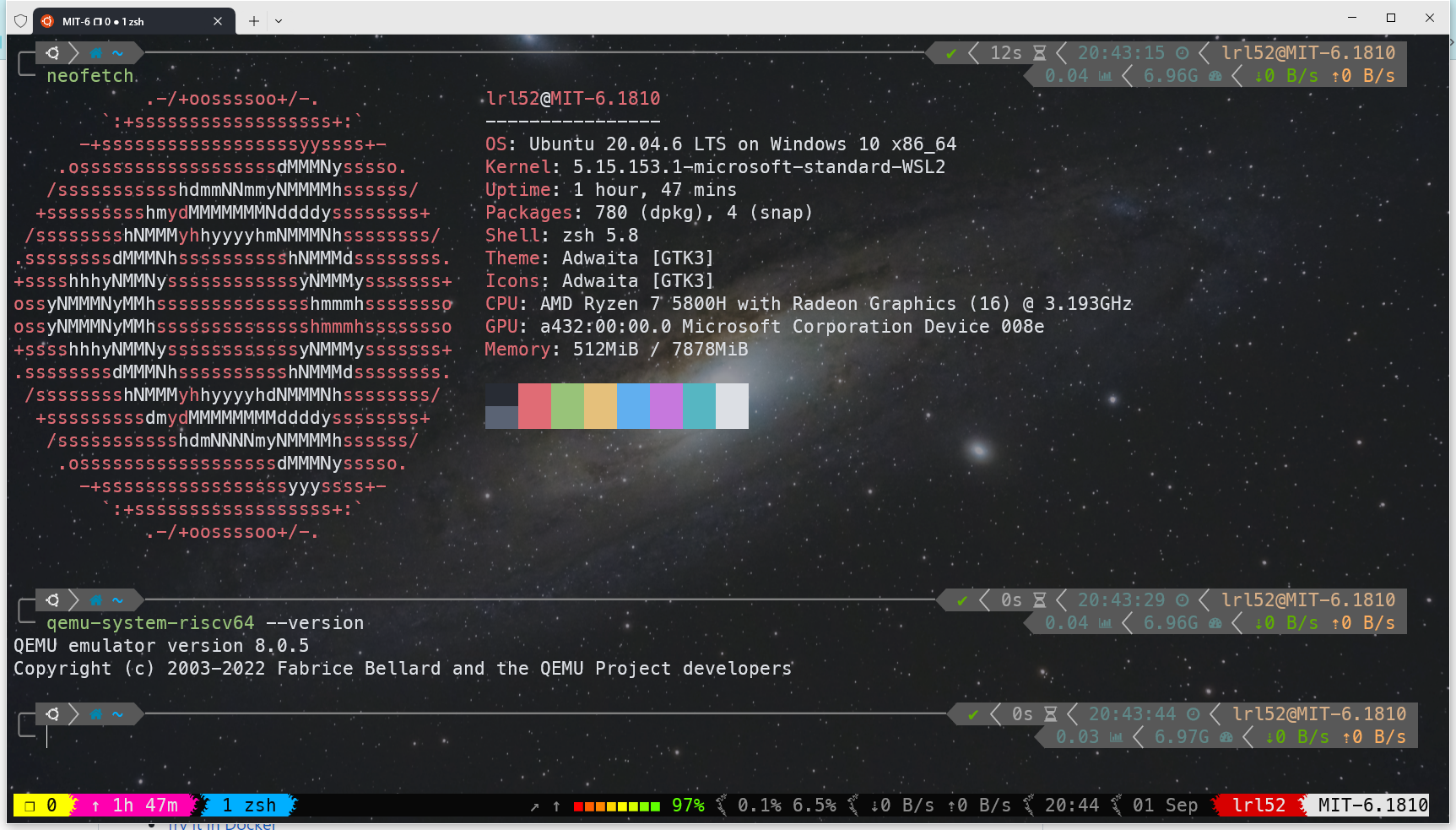This screenshot has height=830, width=1456.
Task: Click the clock icon after 20:43:29
Action: pos(1182,600)
